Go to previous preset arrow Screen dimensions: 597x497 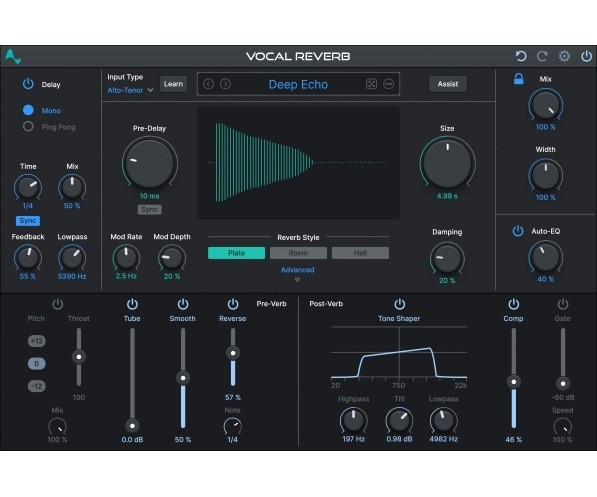[208, 84]
